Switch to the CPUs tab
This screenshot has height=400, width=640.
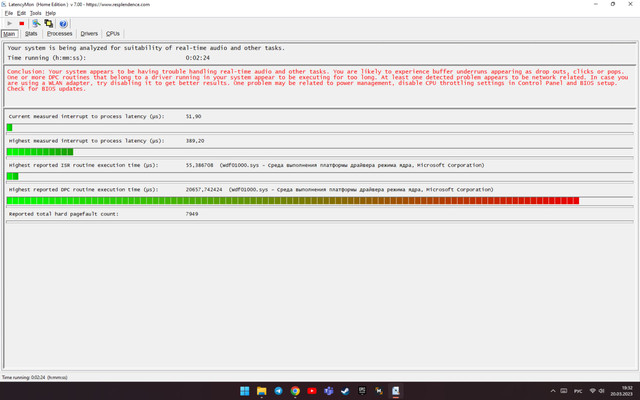pos(113,34)
